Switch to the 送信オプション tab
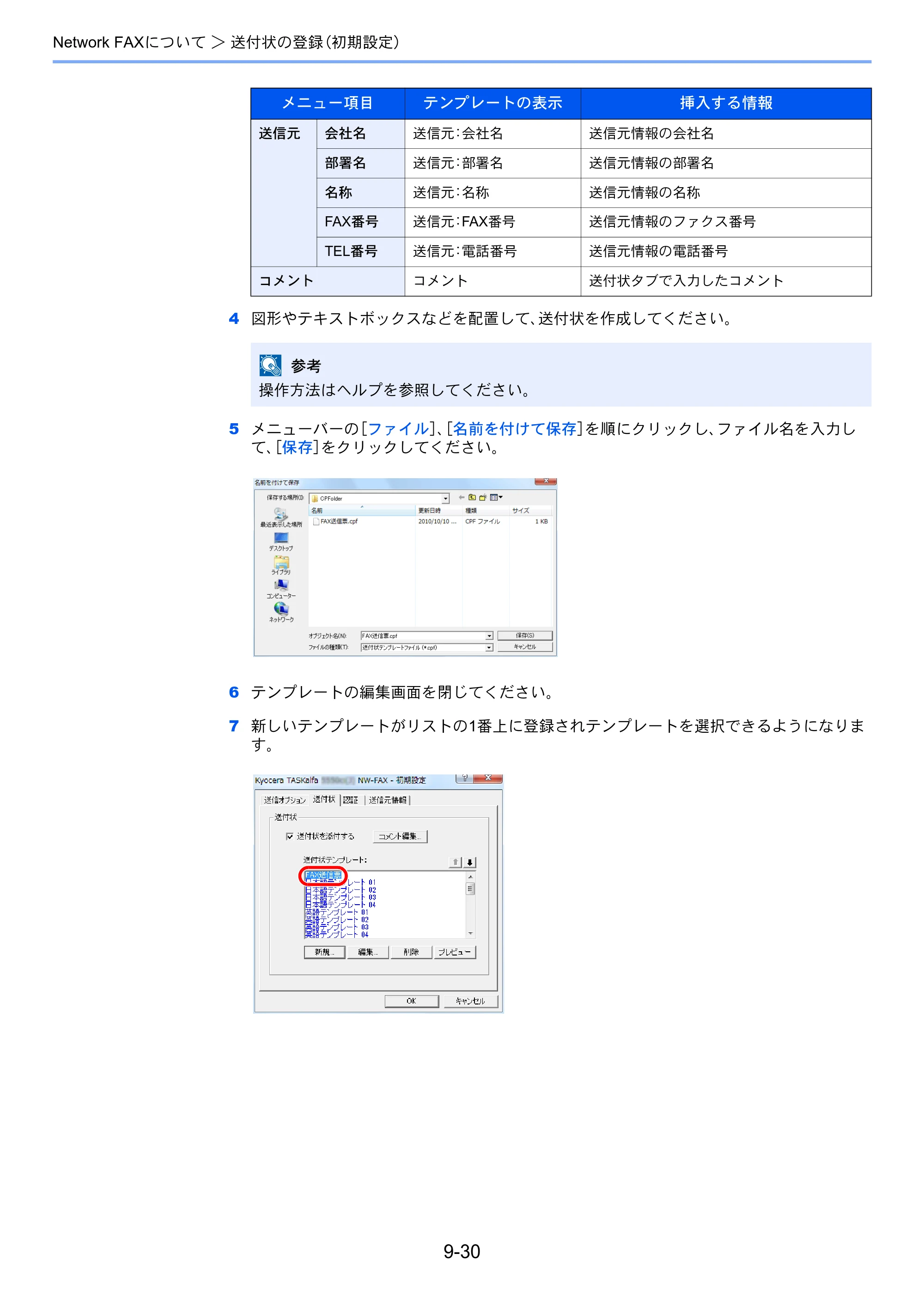The image size is (924, 1308). pyautogui.click(x=284, y=800)
